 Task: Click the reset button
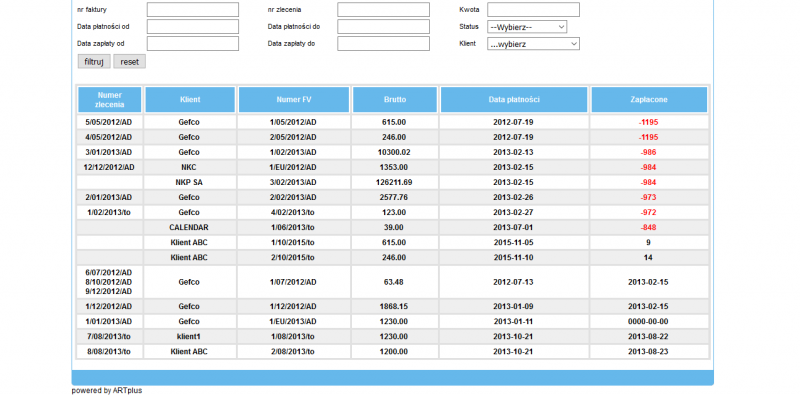tap(130, 62)
